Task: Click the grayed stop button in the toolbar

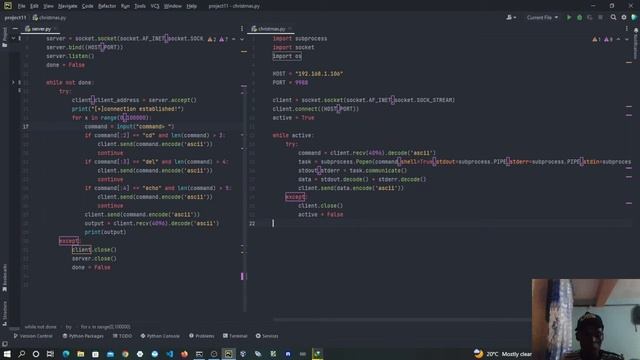Action: (x=600, y=18)
